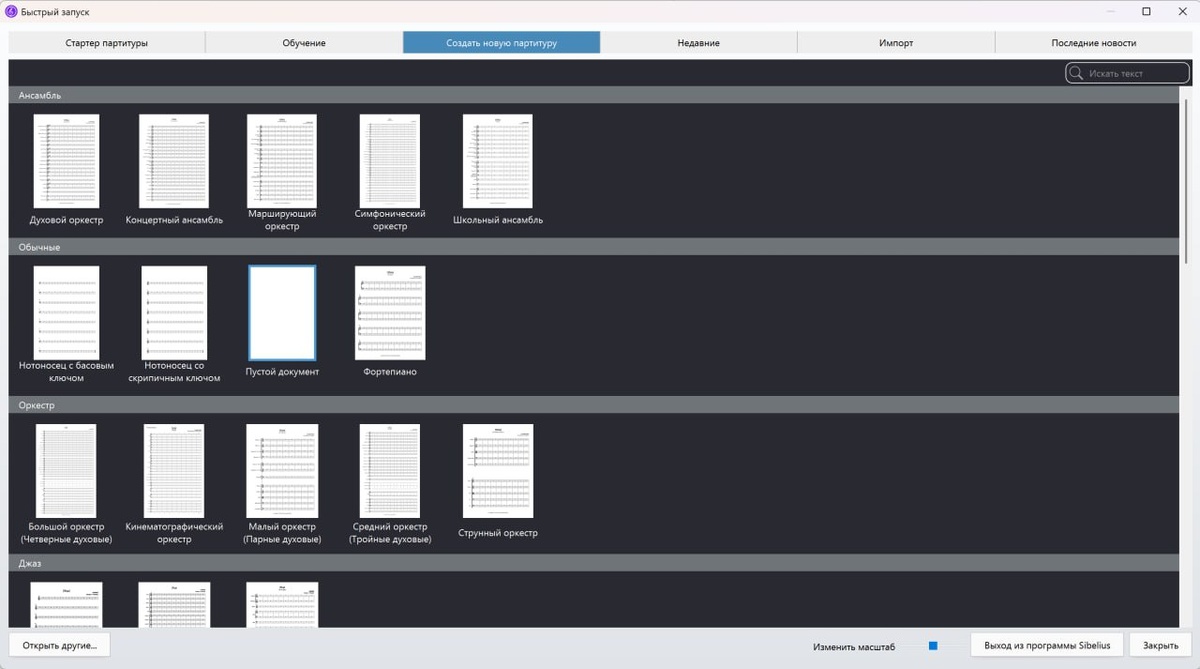The image size is (1200, 669).
Task: Click the Закрыть button
Action: tap(1160, 645)
